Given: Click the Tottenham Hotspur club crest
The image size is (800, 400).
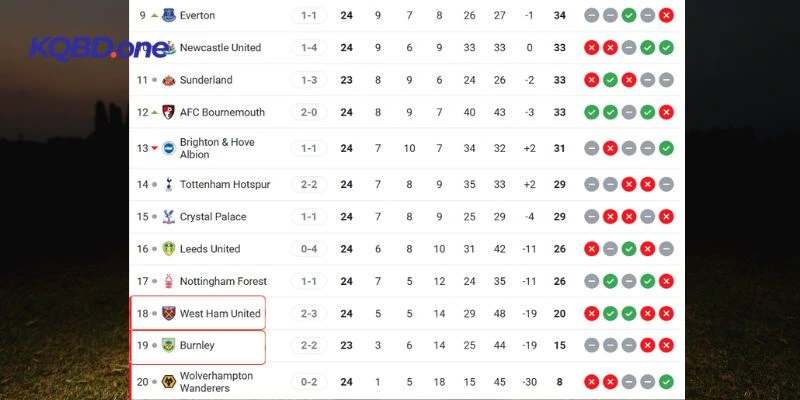Looking at the screenshot, I should (168, 184).
